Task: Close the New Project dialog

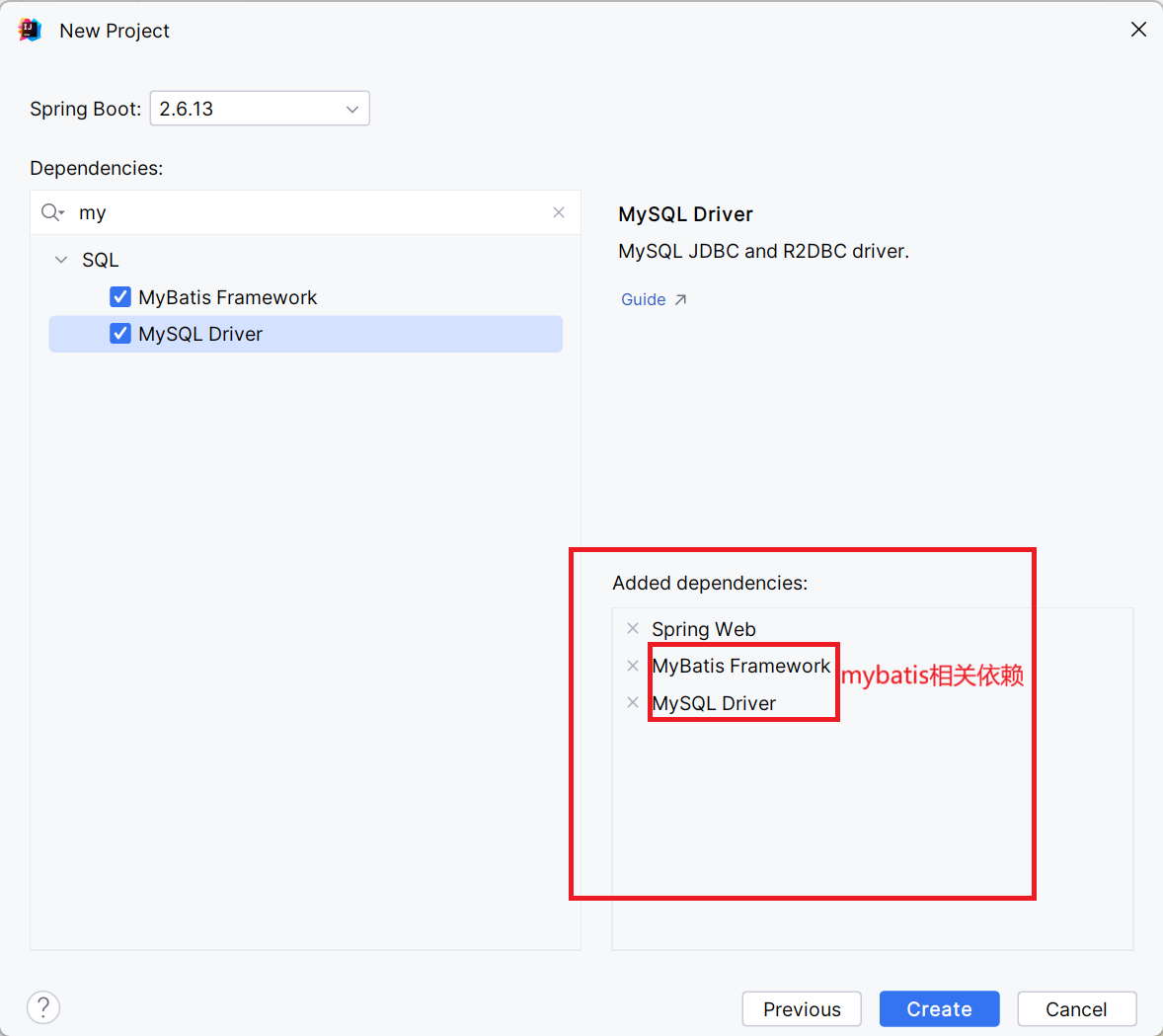Action: 1138,30
